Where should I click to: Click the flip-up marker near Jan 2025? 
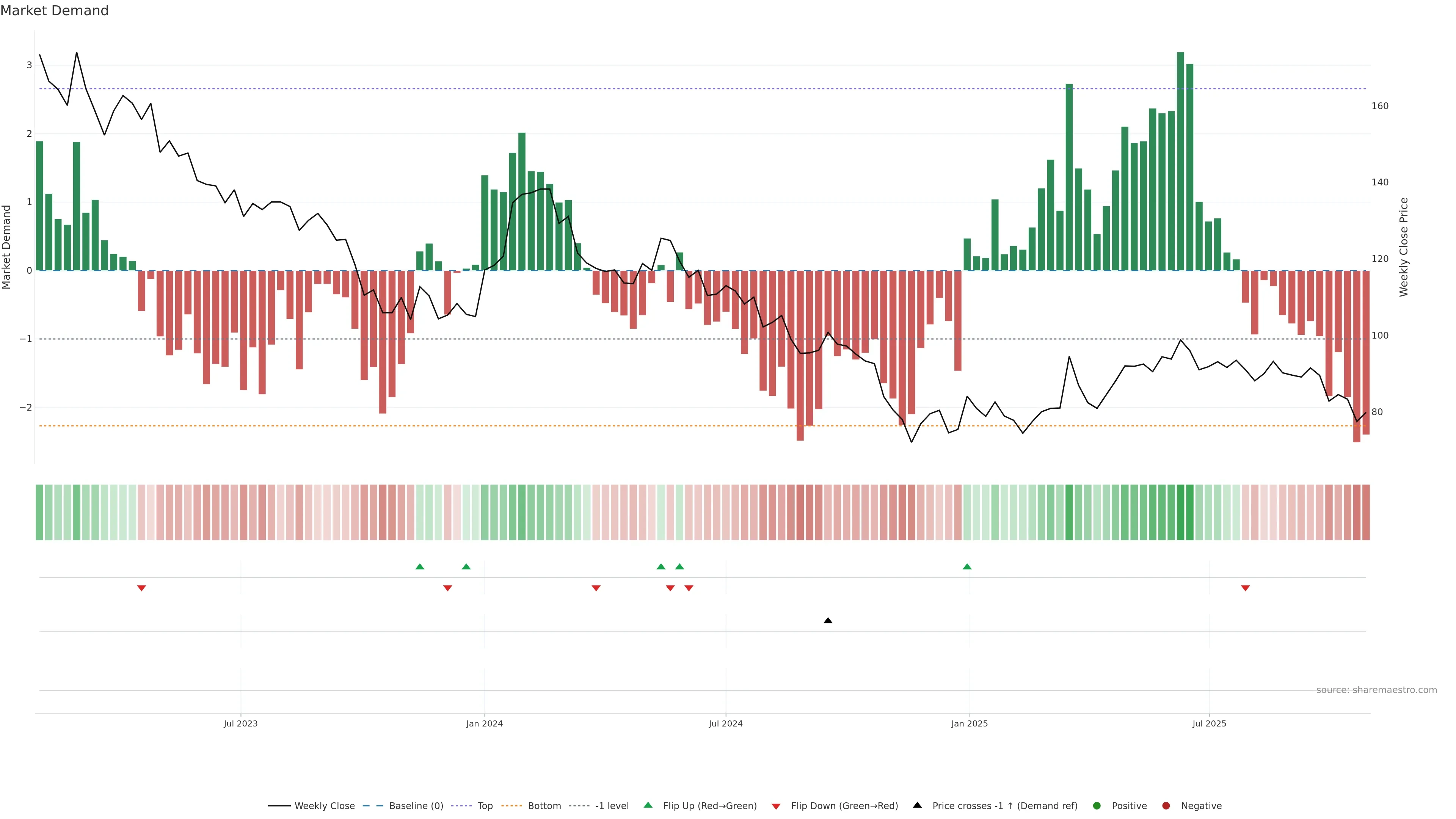point(967,566)
